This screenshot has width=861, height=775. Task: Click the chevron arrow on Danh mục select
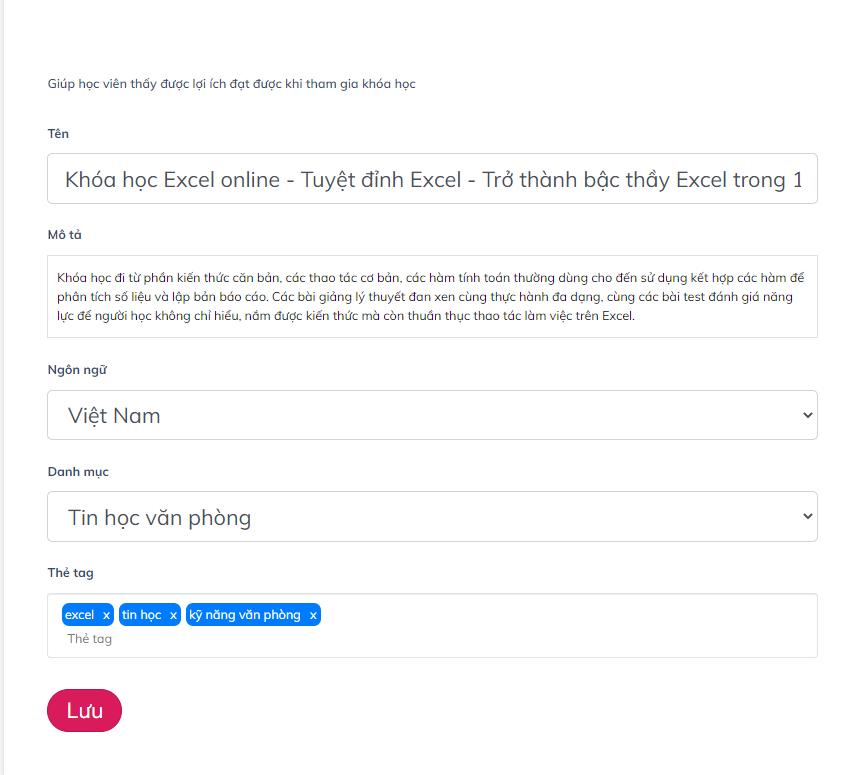pyautogui.click(x=808, y=517)
